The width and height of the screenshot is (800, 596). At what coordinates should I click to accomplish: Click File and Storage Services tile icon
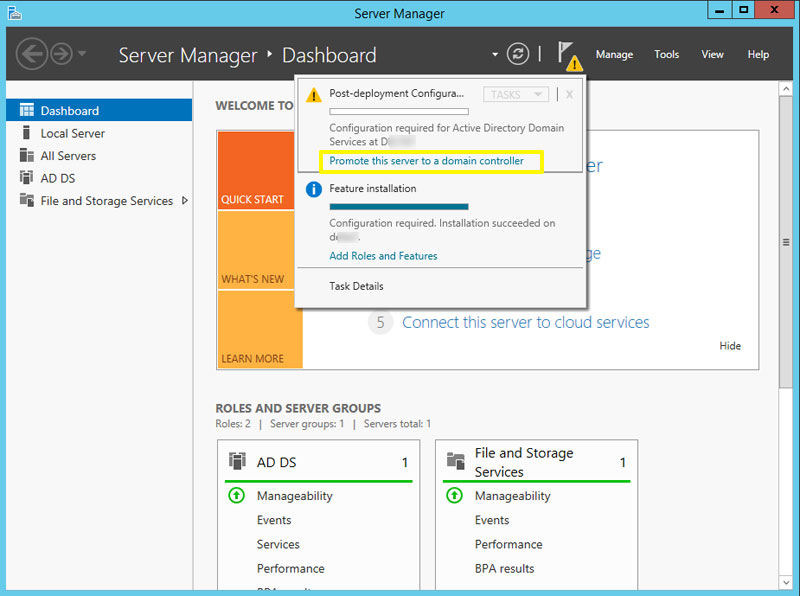point(456,461)
